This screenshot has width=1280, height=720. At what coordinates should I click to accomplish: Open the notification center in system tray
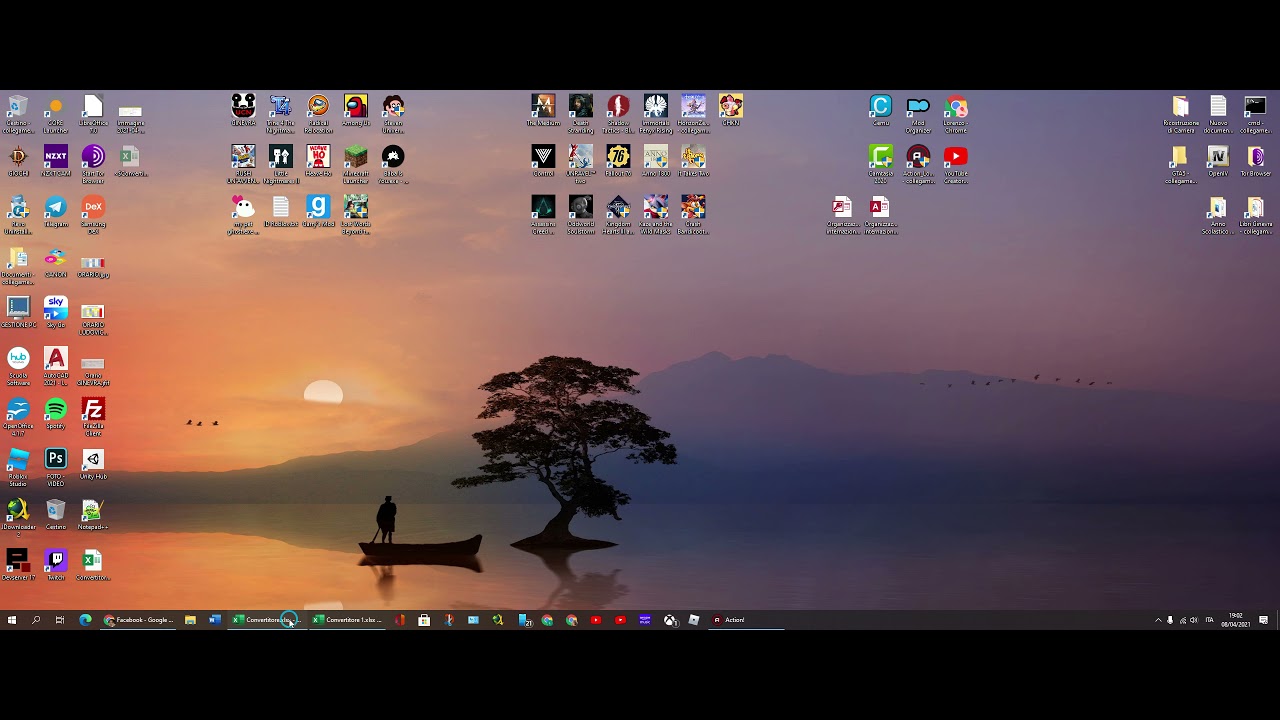click(1264, 620)
